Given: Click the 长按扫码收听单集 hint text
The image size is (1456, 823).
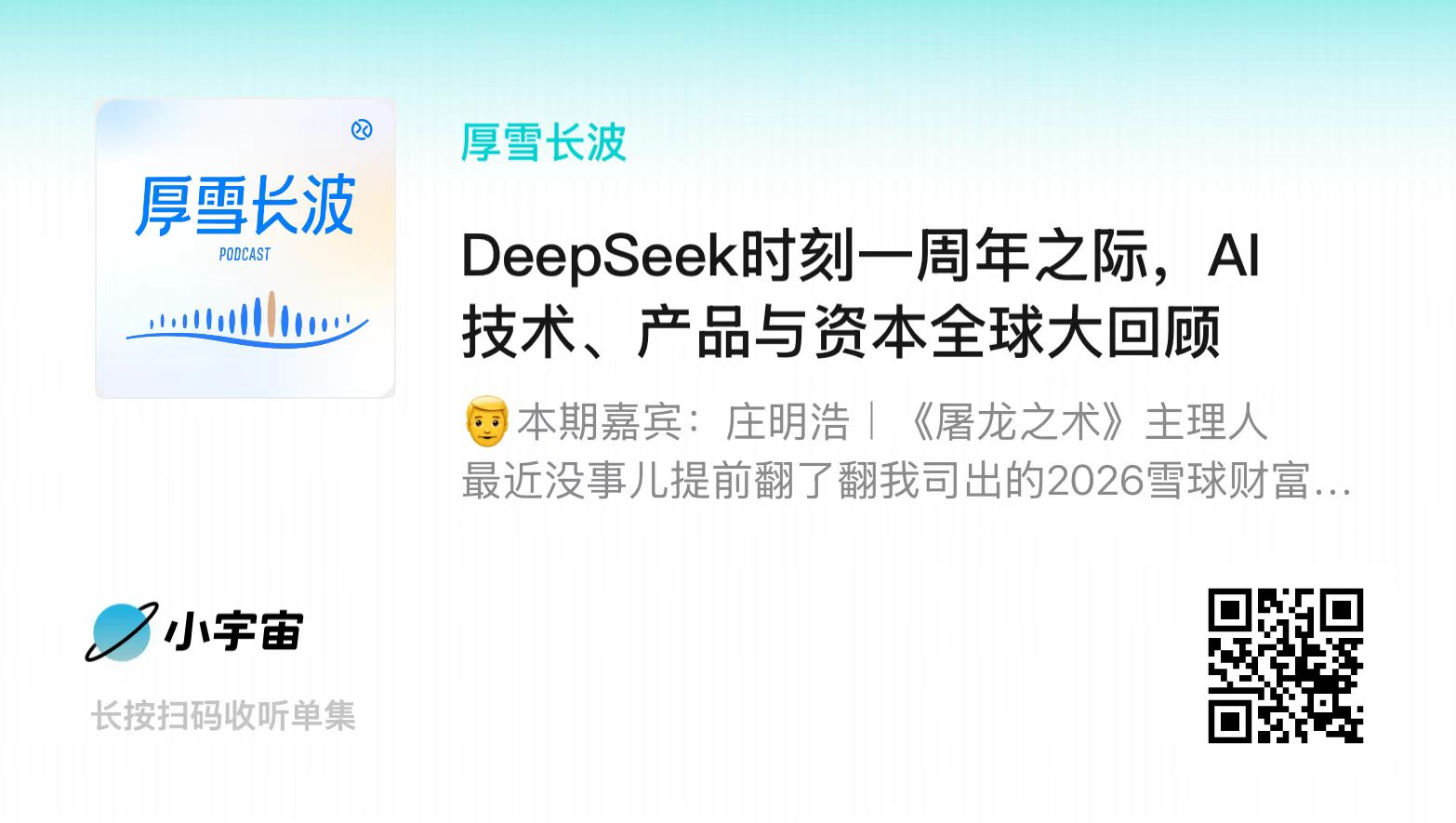Looking at the screenshot, I should [223, 716].
